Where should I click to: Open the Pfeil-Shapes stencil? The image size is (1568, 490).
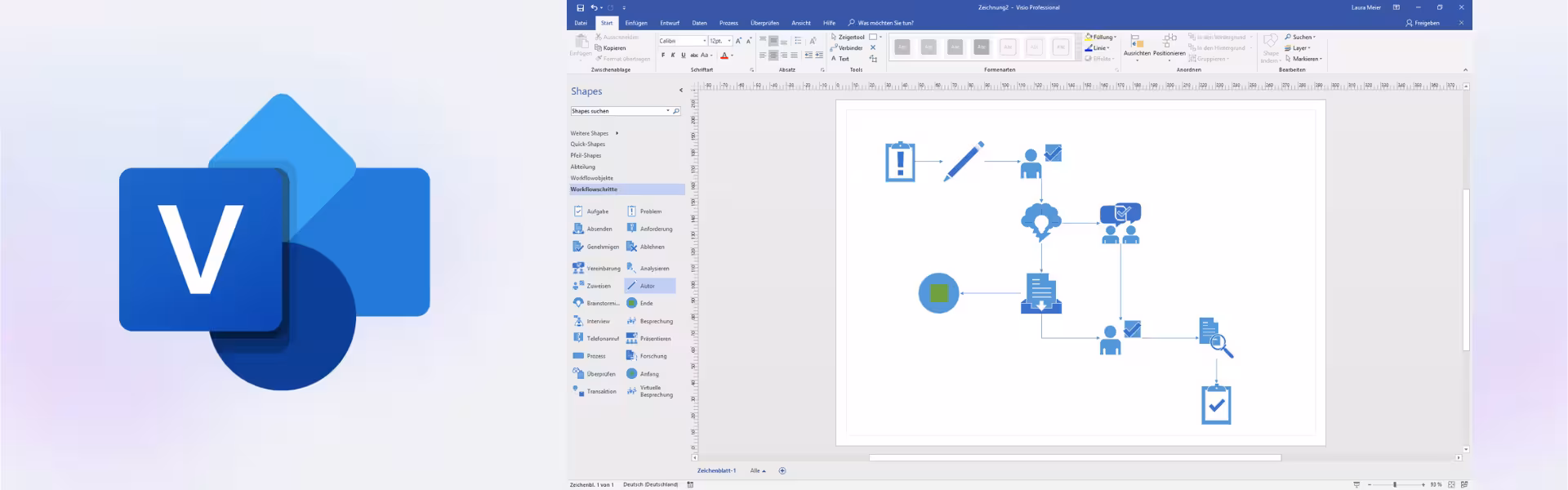click(586, 155)
